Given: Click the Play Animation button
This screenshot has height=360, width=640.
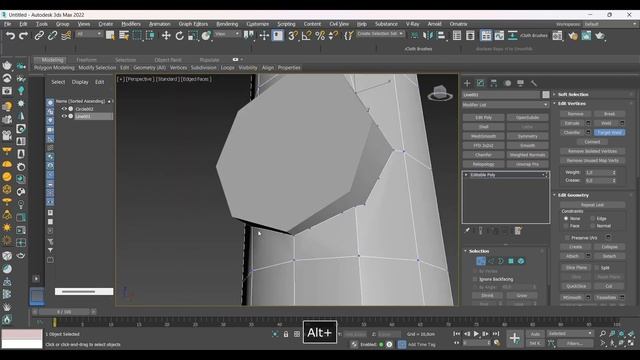Looking at the screenshot, I should tap(476, 334).
